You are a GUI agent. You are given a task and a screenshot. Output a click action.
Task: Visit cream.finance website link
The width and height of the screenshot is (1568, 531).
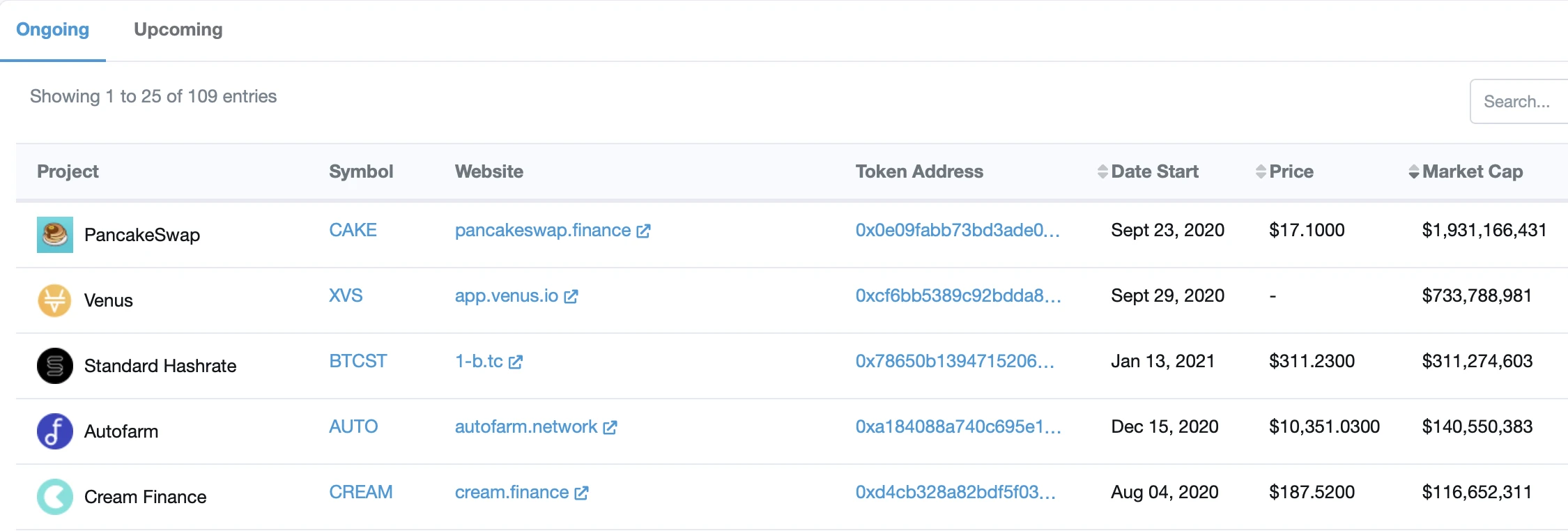[512, 492]
